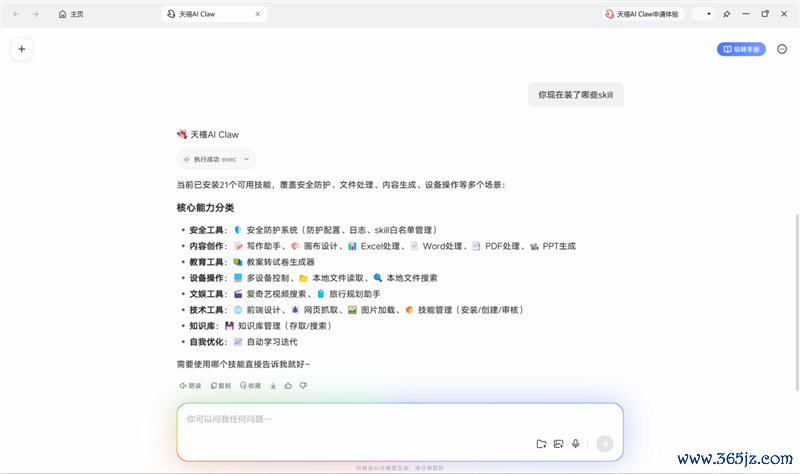This screenshot has width=800, height=474.
Task: Start voice input with microphone icon
Action: click(576, 444)
